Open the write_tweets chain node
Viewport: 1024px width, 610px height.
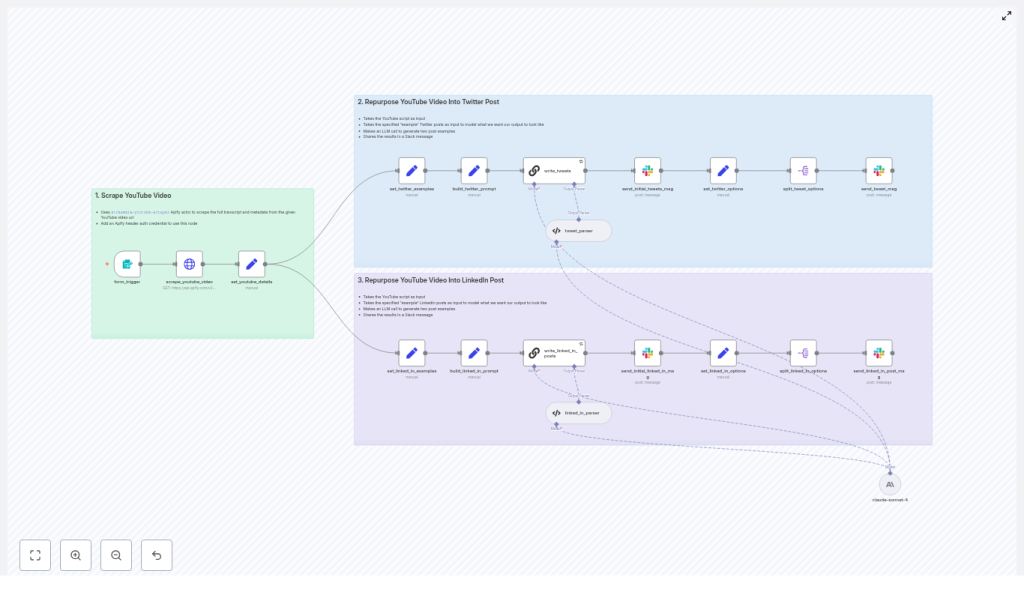coord(553,171)
